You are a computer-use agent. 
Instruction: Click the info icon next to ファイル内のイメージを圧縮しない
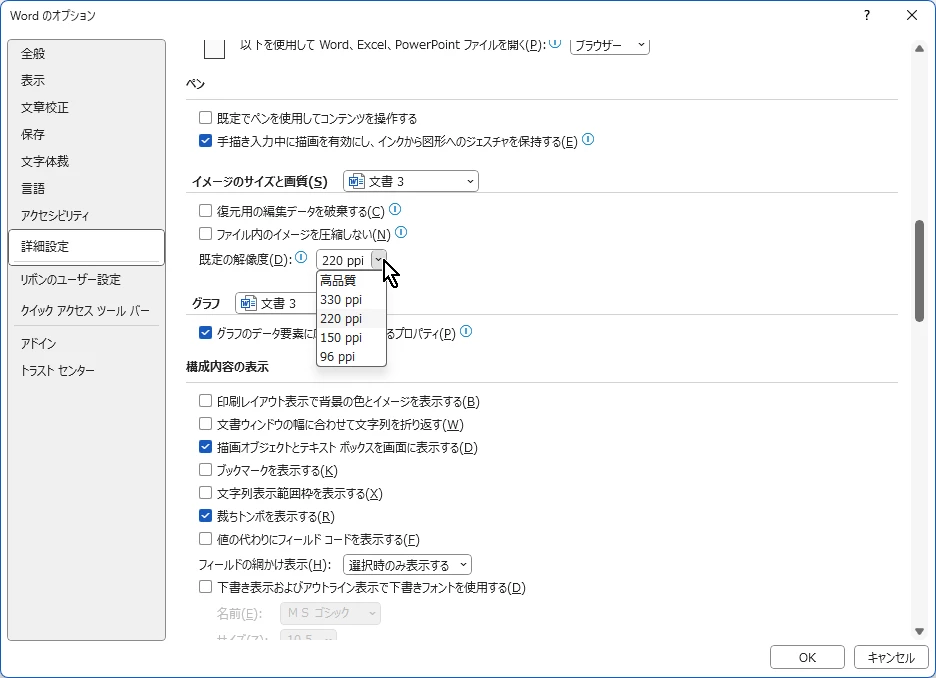click(401, 232)
